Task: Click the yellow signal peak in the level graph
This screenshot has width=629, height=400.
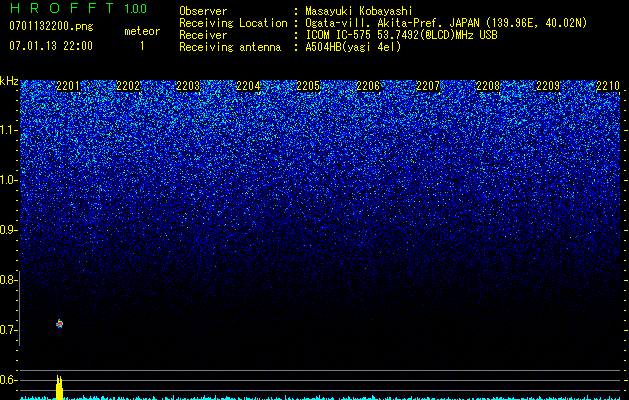Action: click(59, 387)
